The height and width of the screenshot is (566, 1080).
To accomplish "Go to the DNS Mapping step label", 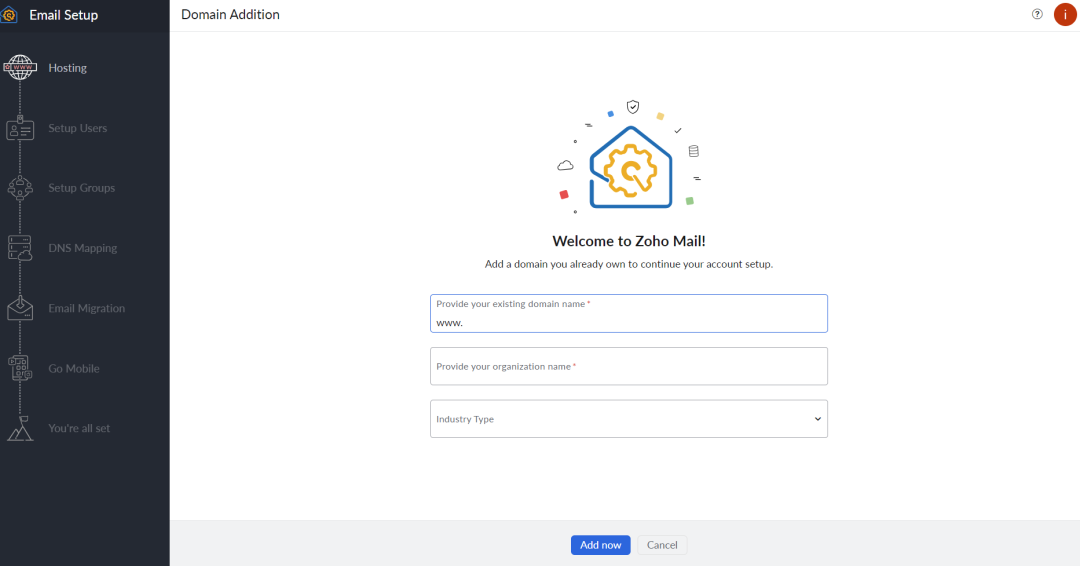I will [x=83, y=248].
